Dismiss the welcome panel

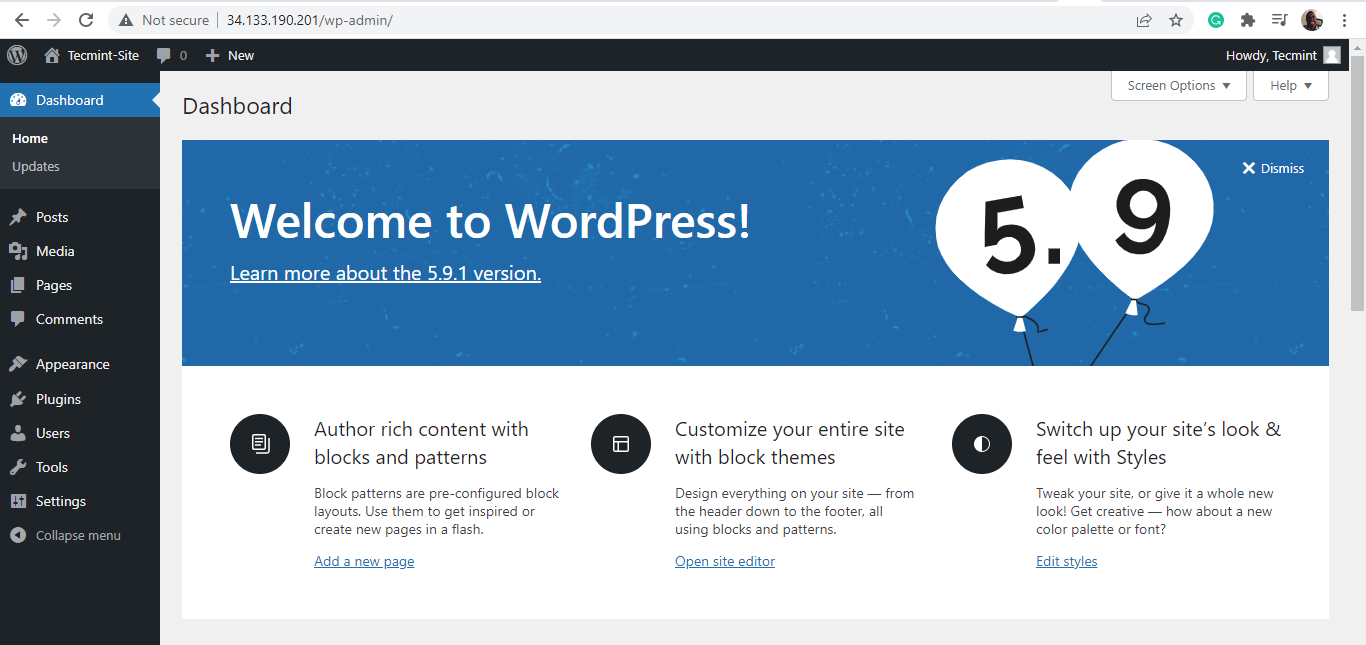click(1273, 168)
